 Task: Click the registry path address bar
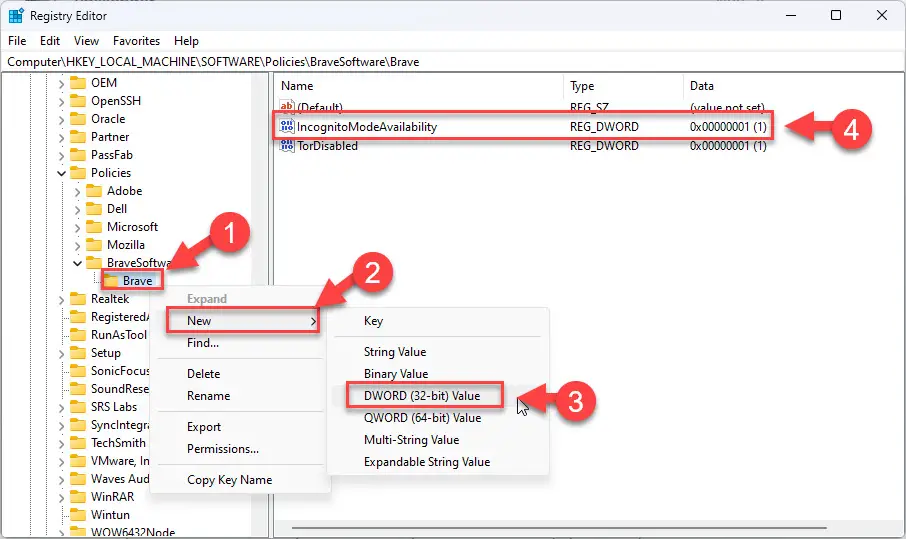(x=453, y=62)
